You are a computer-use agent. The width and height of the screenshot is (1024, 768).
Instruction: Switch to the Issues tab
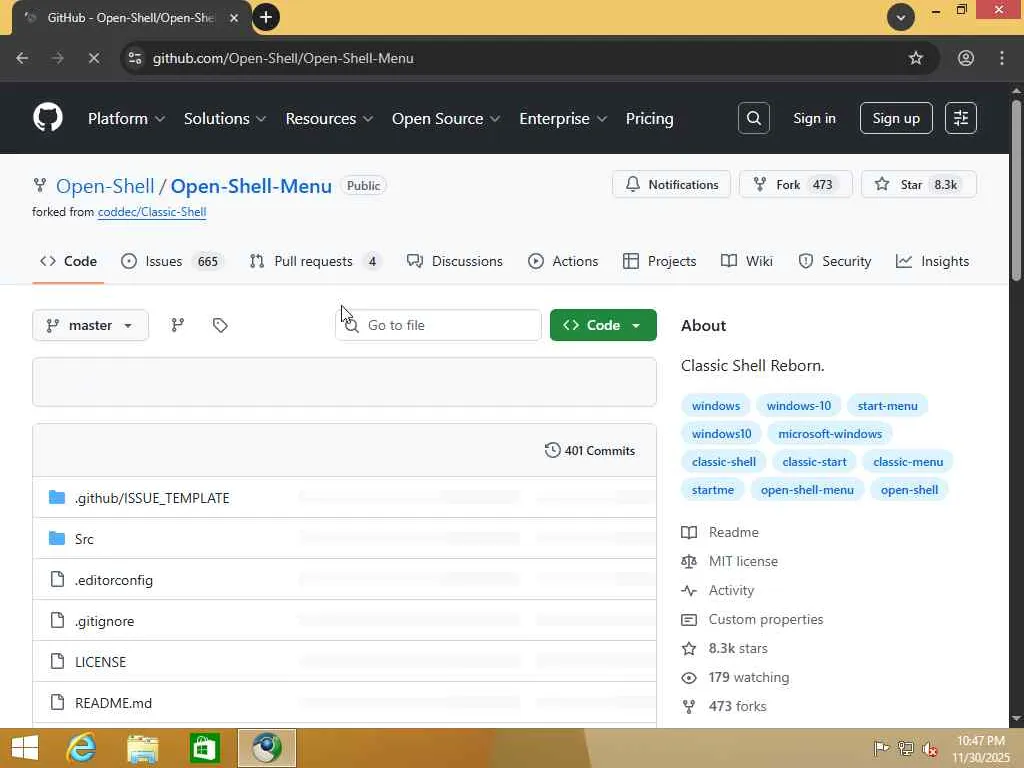(x=172, y=261)
